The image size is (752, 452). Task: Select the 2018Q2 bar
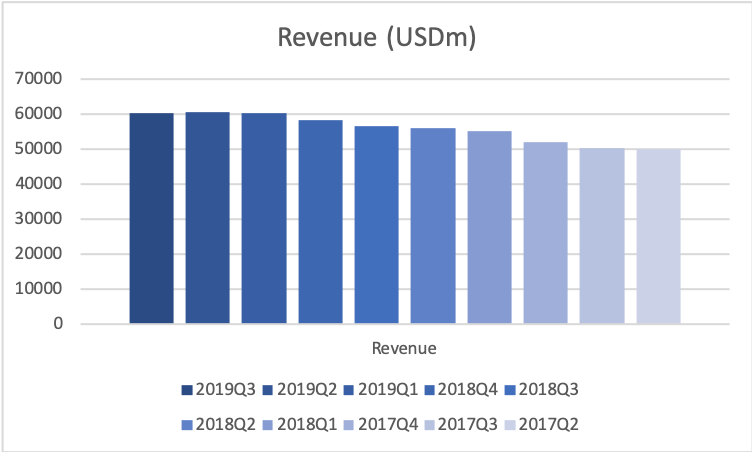coord(433,226)
